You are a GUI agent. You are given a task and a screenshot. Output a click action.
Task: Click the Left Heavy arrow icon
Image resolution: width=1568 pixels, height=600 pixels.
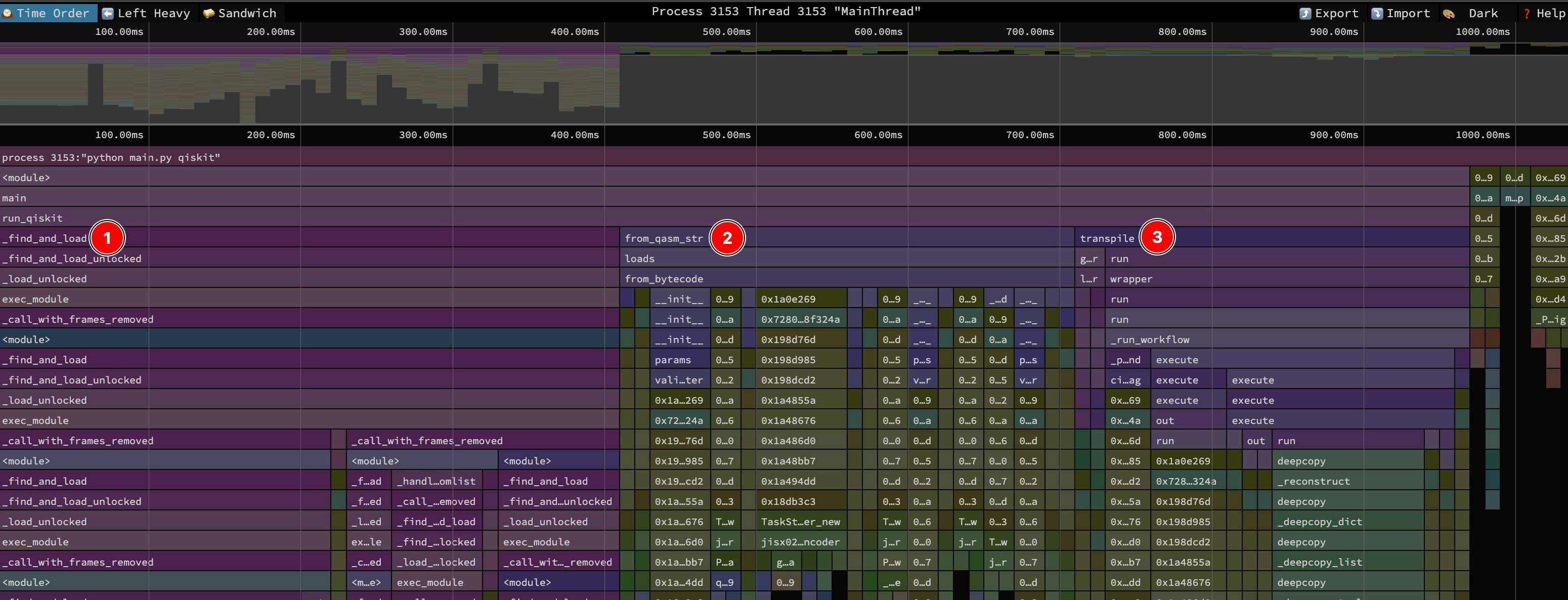click(108, 13)
